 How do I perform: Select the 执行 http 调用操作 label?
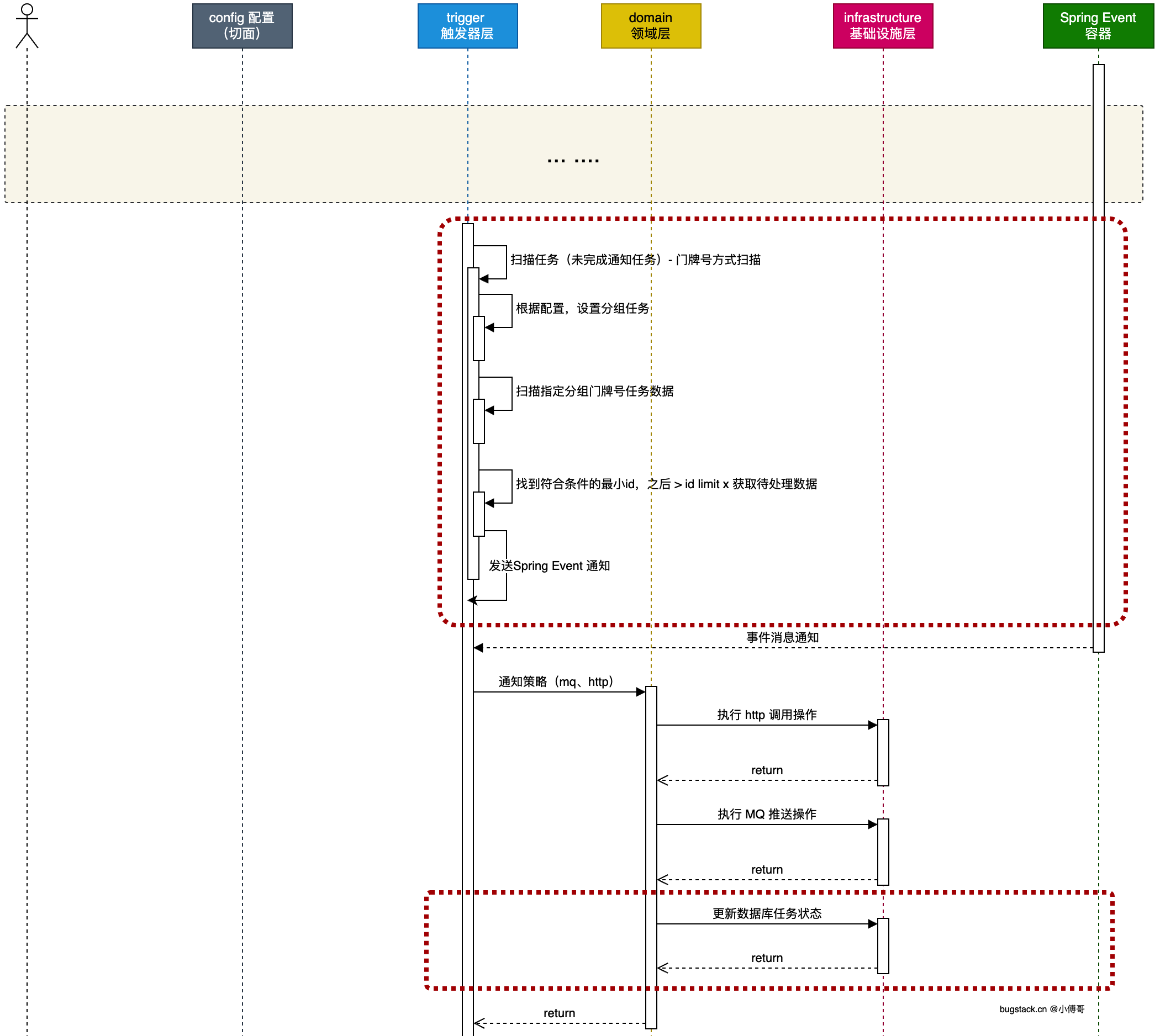(767, 715)
